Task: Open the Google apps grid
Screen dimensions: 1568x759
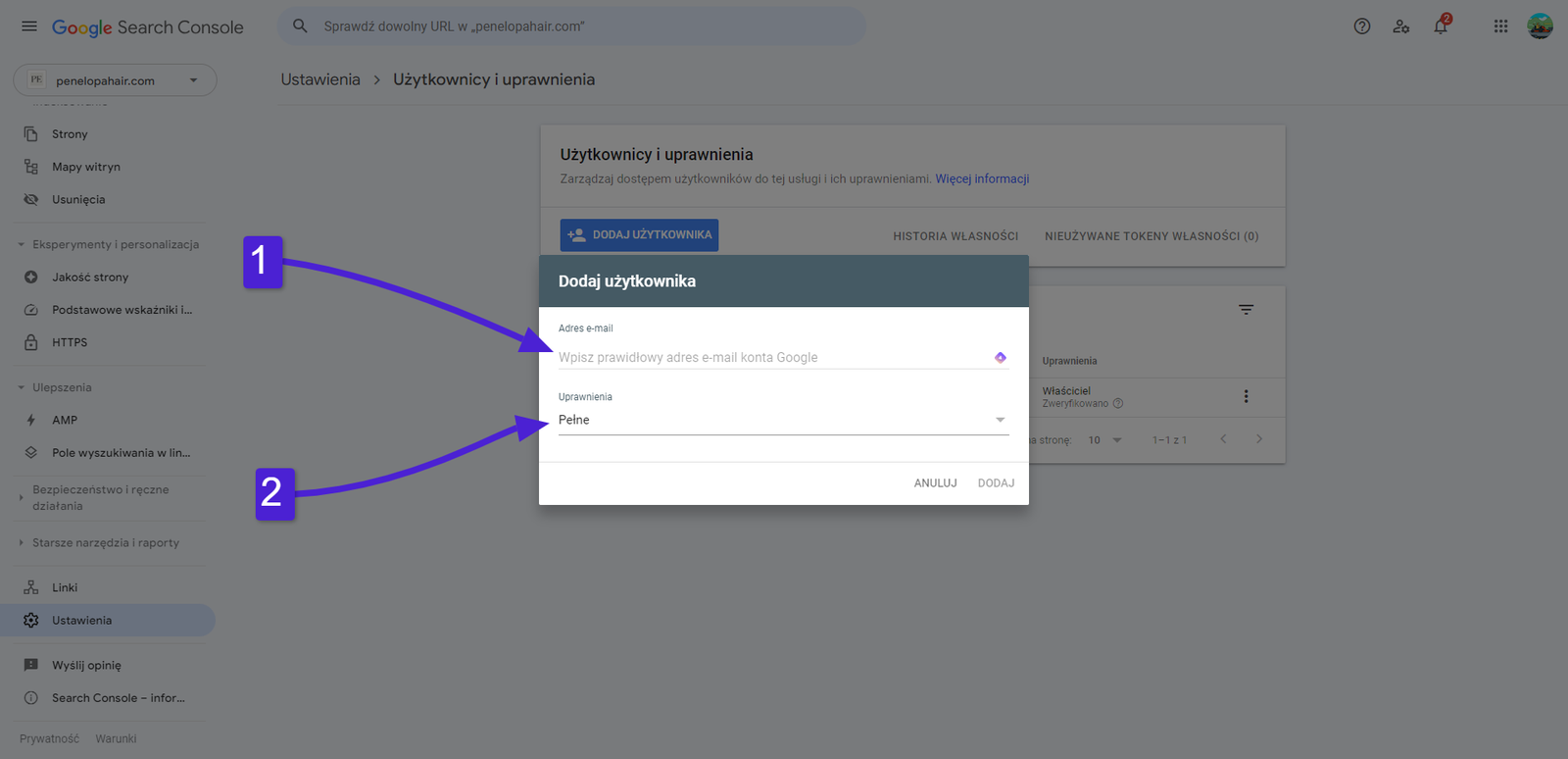Action: click(x=1500, y=26)
